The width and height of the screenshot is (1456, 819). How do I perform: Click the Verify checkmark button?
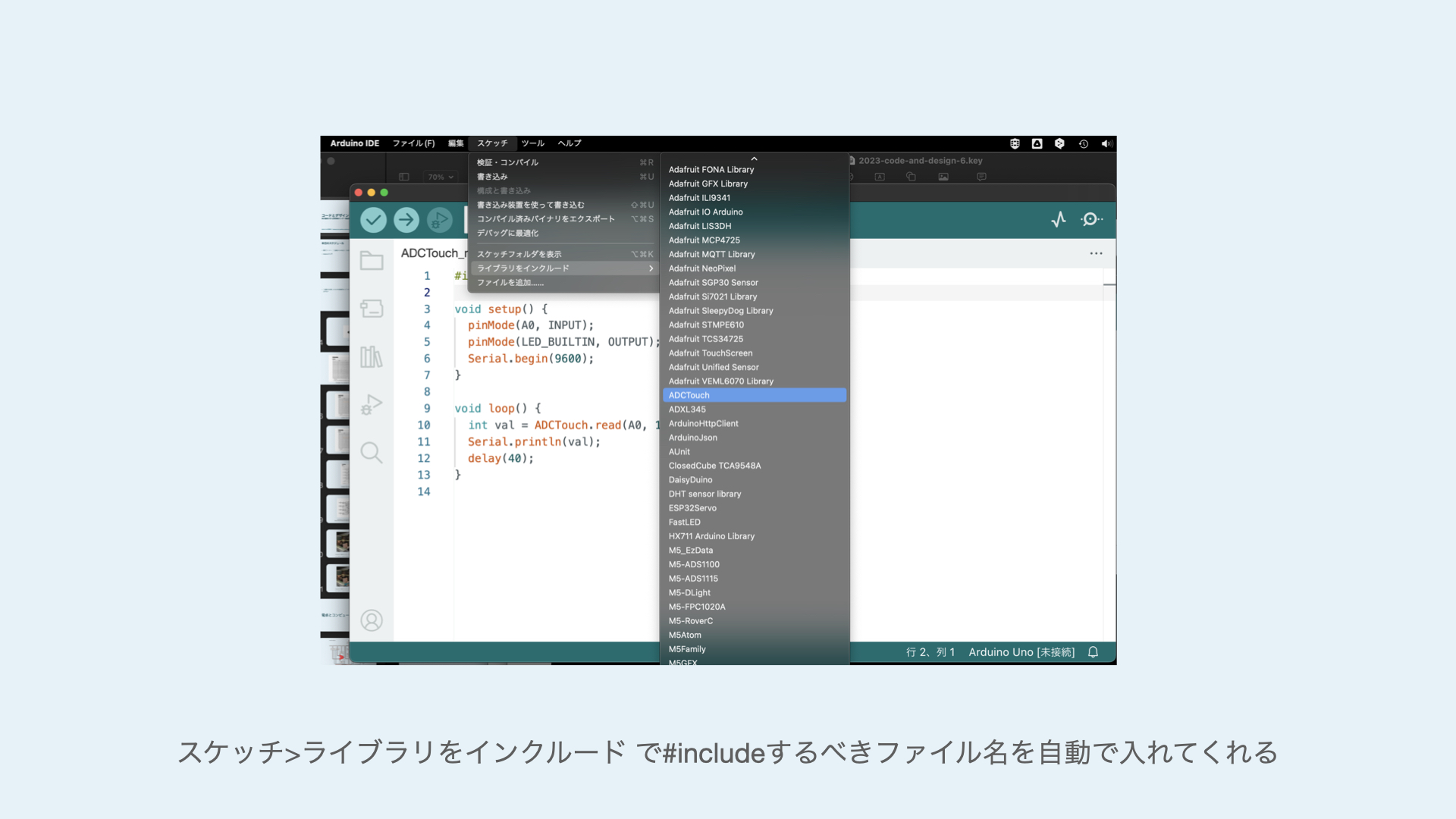[373, 220]
